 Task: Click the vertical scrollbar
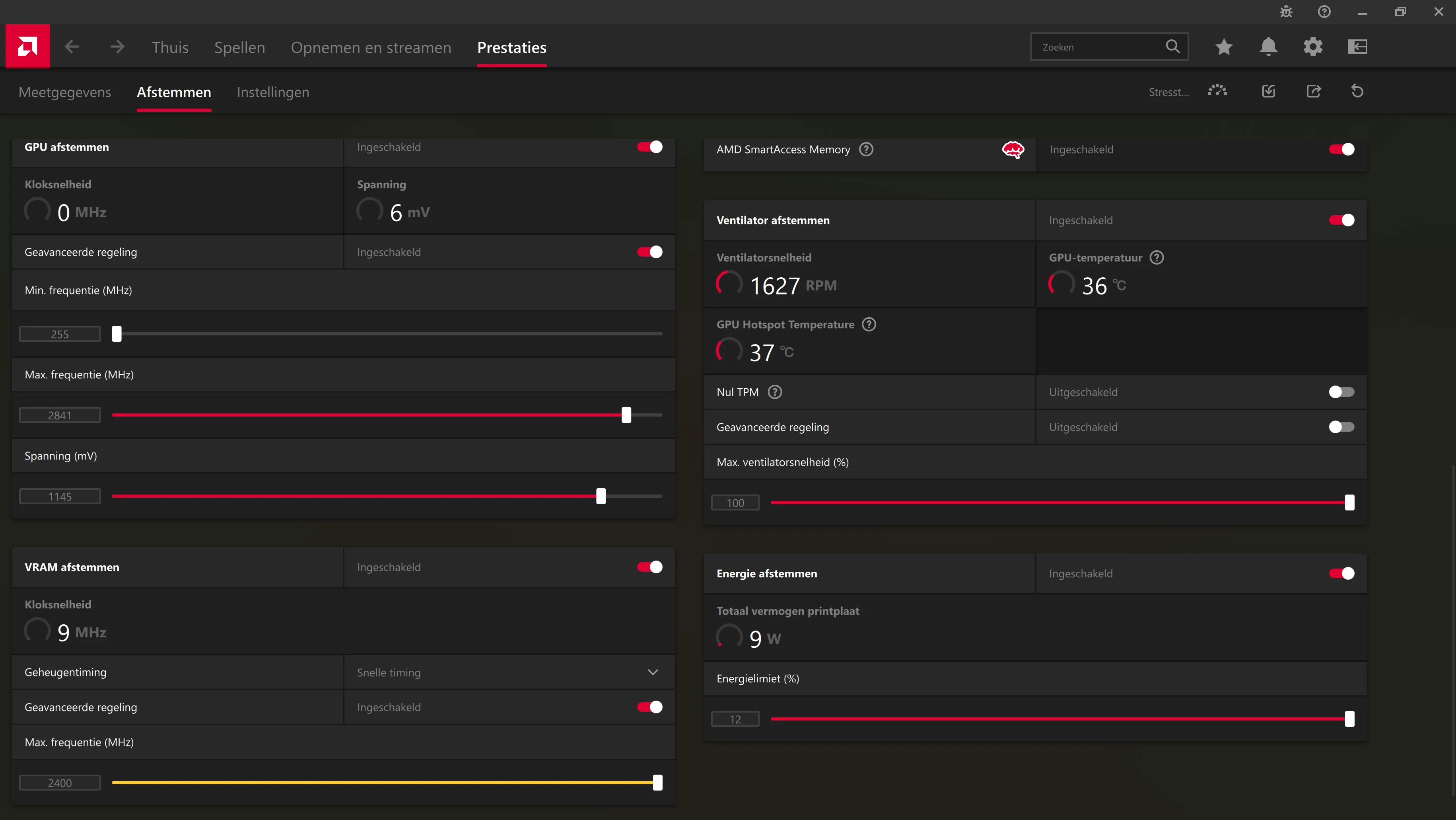click(1452, 631)
